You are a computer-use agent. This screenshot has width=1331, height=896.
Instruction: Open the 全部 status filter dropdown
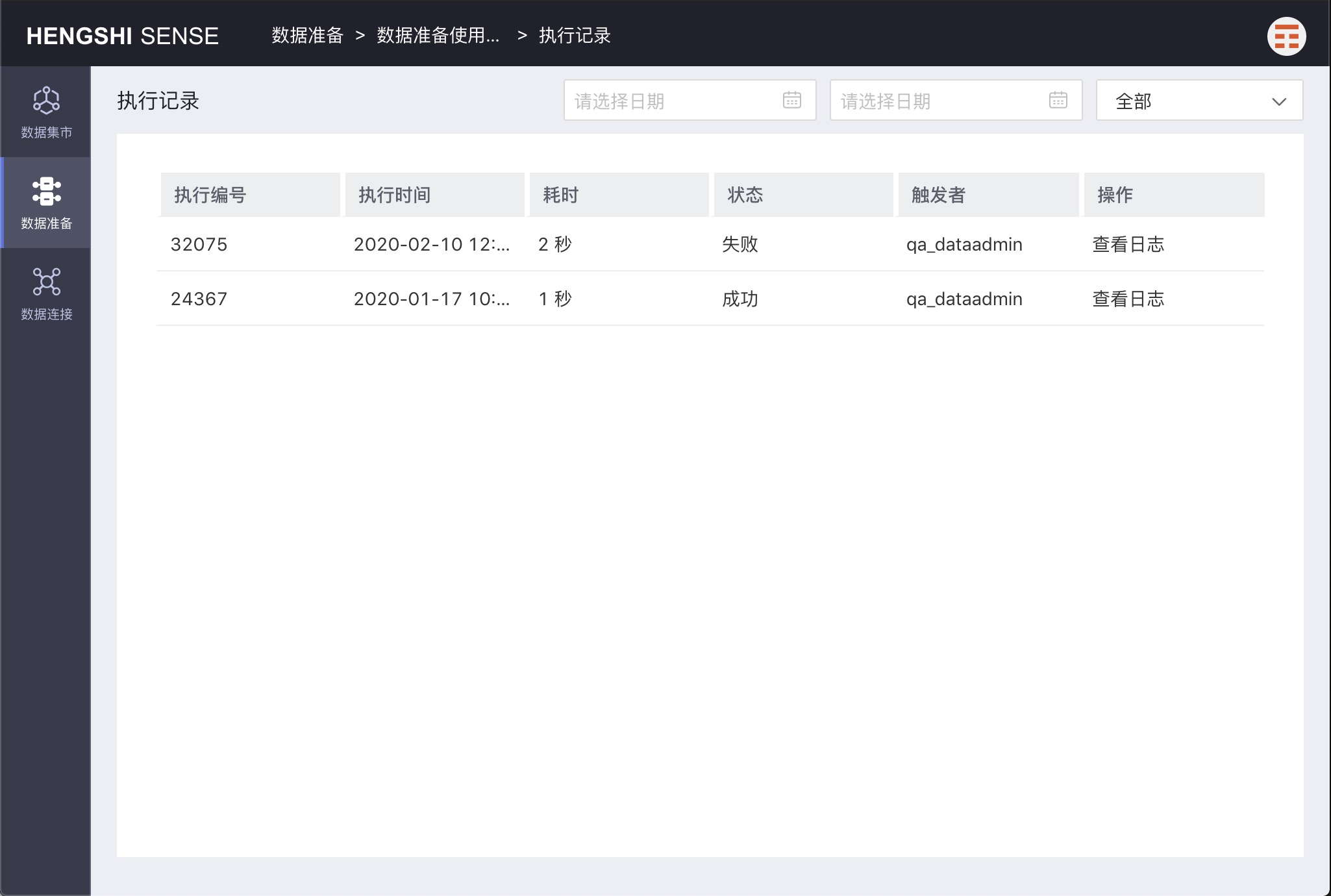[x=1199, y=100]
